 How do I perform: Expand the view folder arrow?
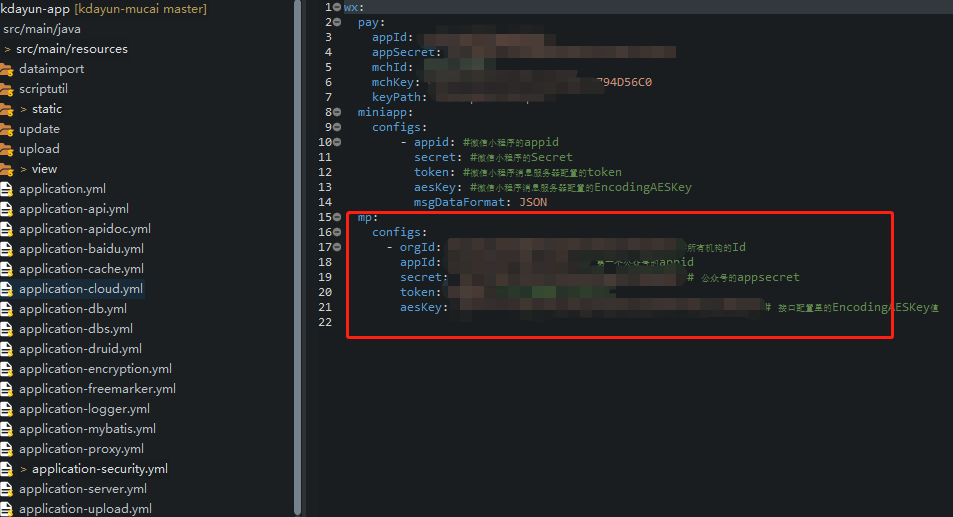point(24,169)
